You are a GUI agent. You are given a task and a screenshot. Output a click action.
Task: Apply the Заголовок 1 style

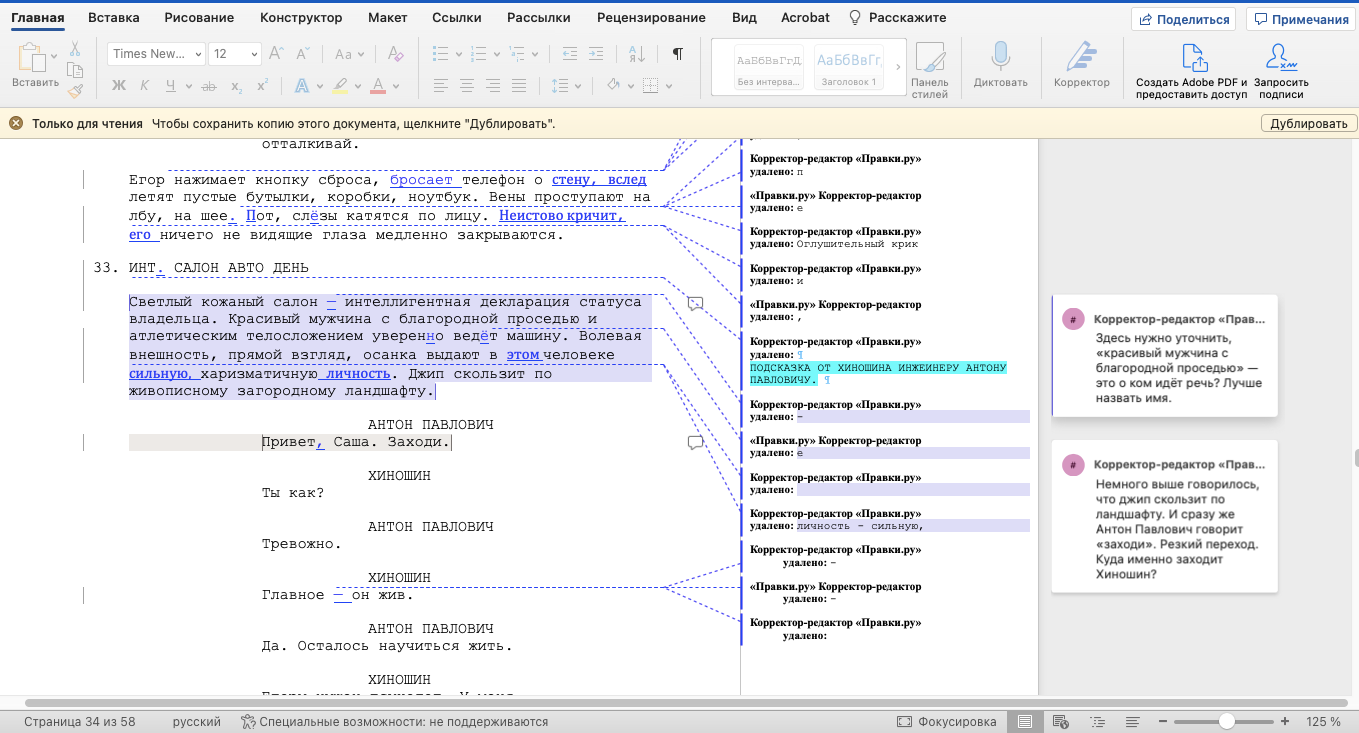[x=847, y=67]
